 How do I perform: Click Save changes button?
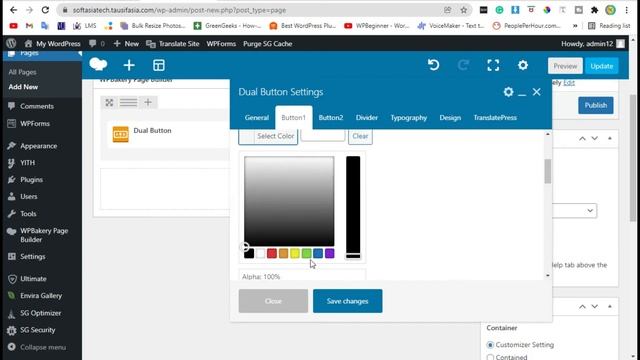pyautogui.click(x=347, y=301)
